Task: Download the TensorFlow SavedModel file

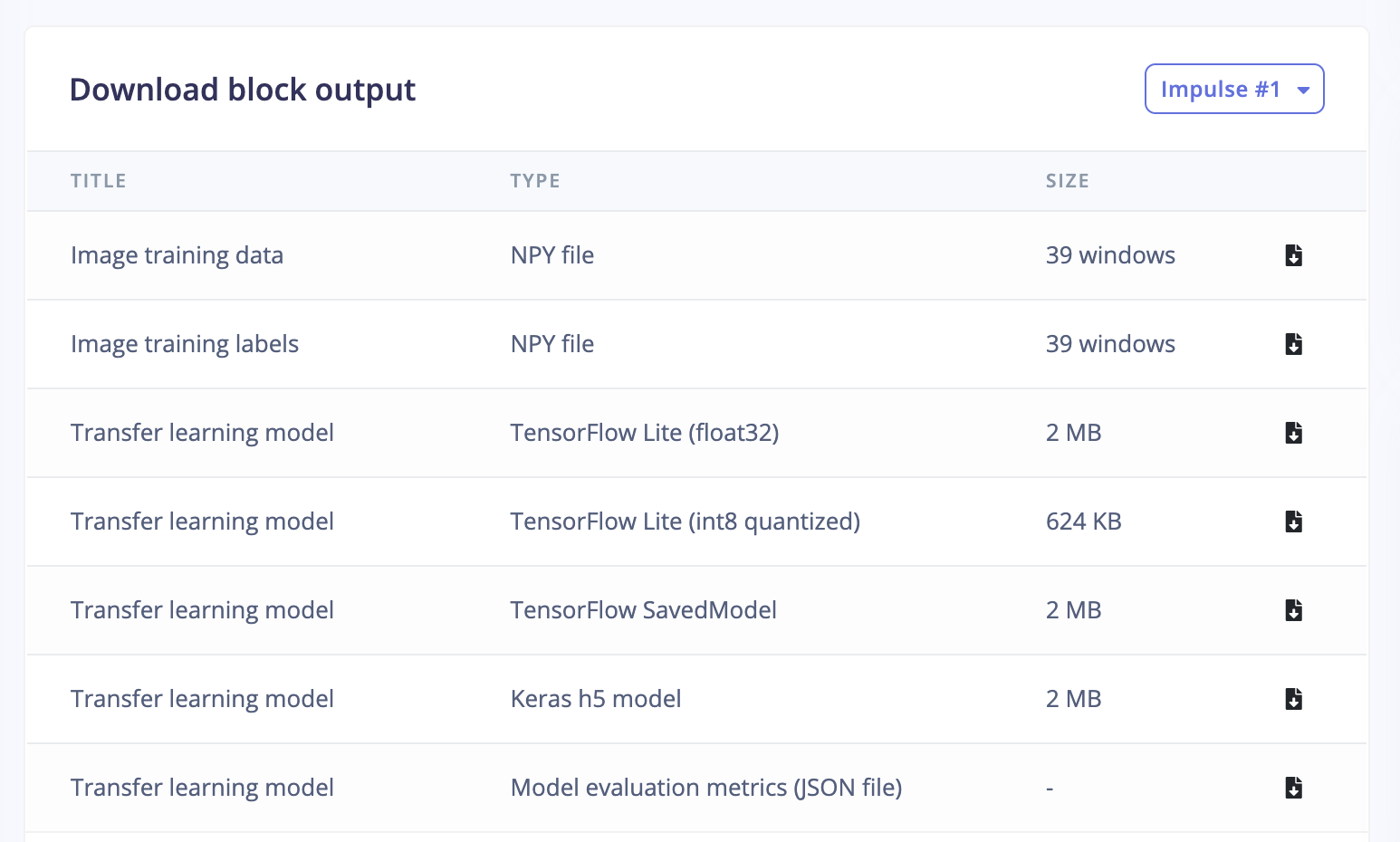Action: point(1294,610)
